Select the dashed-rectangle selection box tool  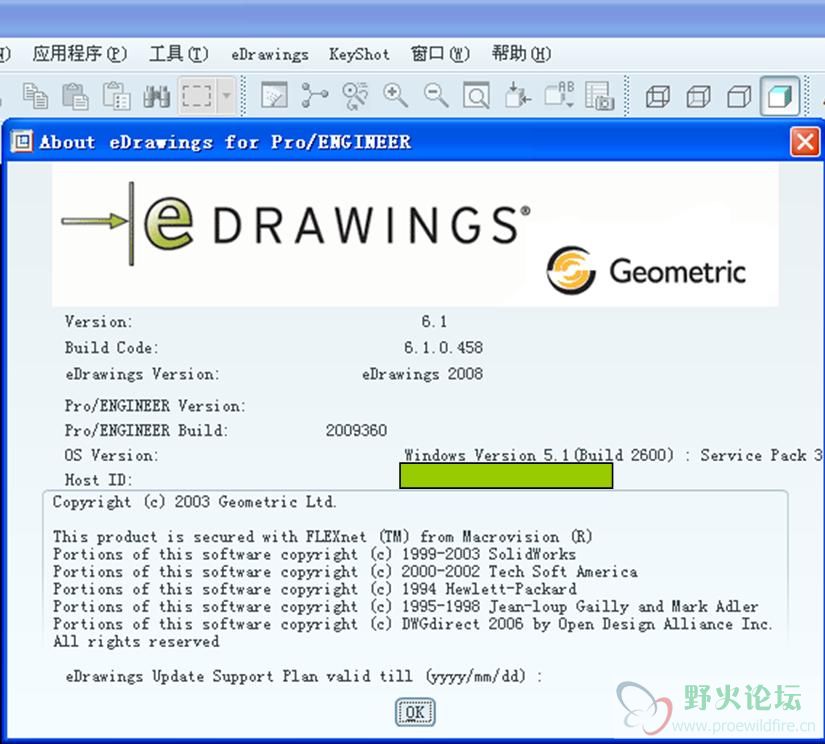pyautogui.click(x=197, y=96)
